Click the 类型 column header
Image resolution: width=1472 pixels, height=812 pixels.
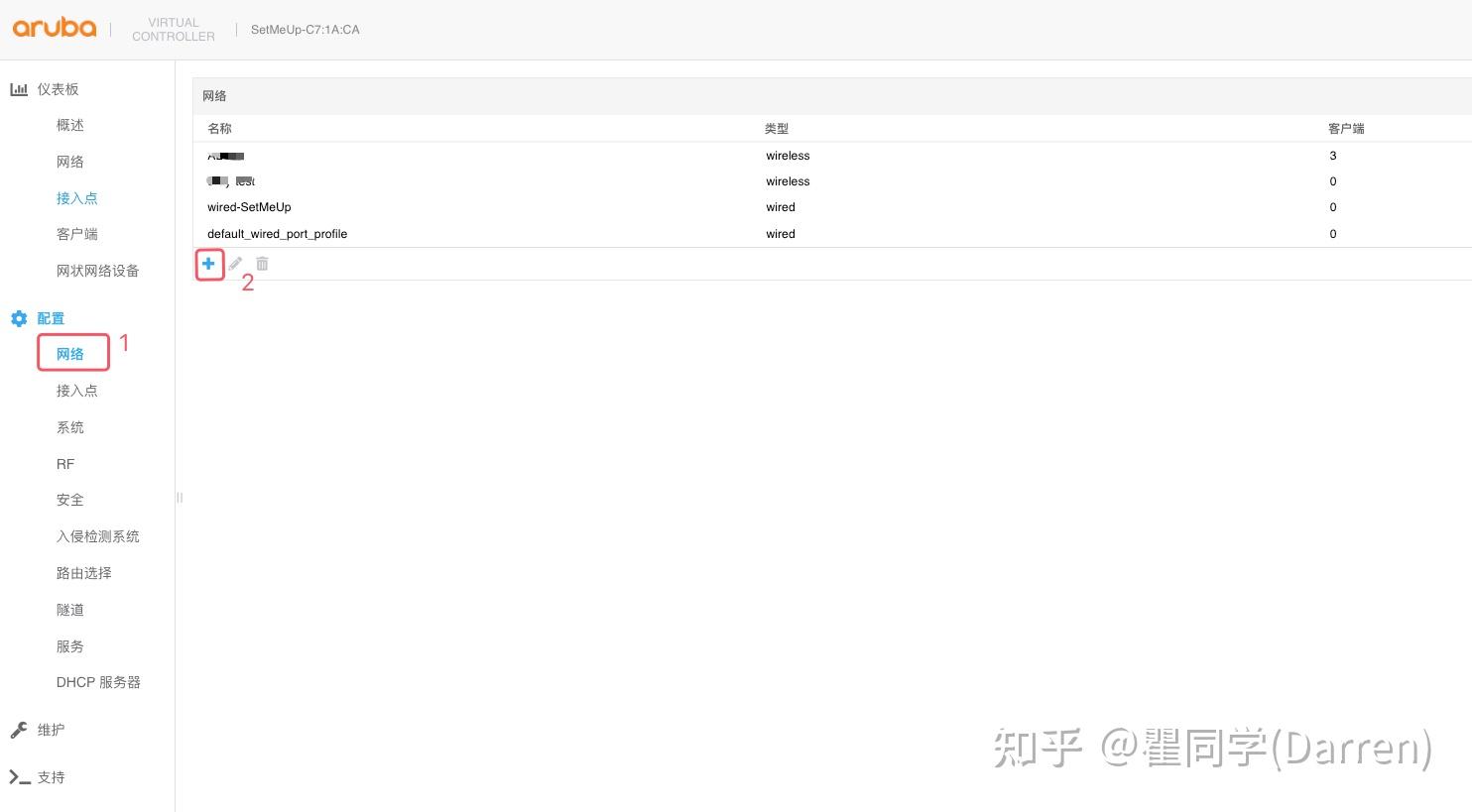[777, 128]
